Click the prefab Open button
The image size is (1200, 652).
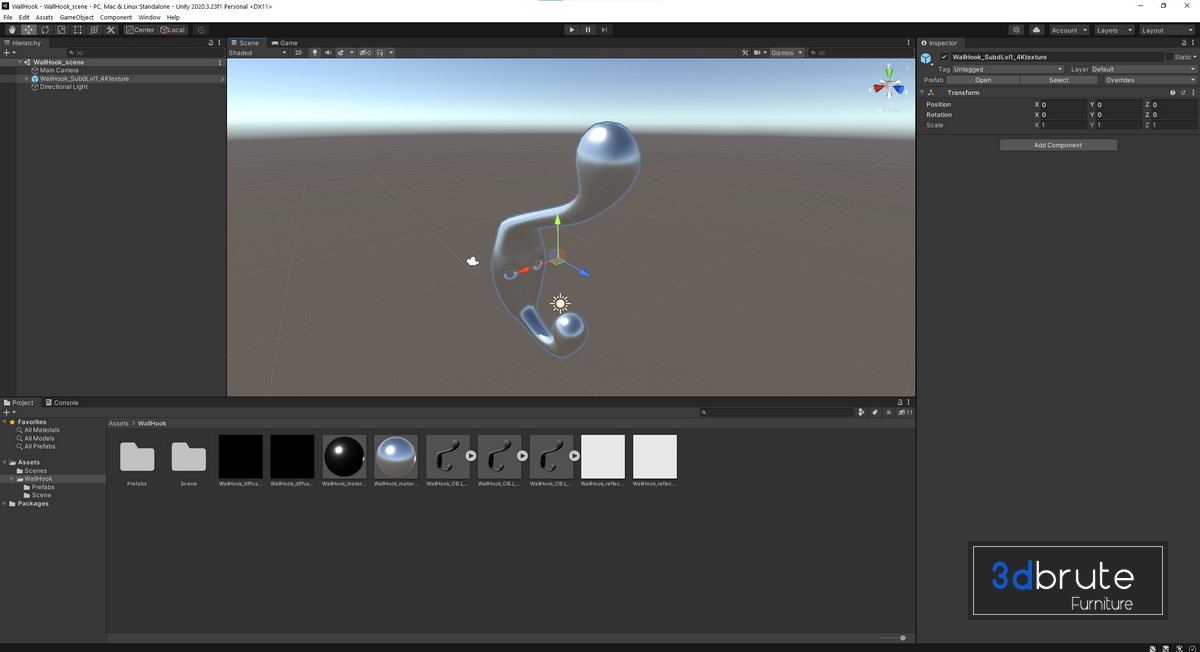(x=983, y=80)
